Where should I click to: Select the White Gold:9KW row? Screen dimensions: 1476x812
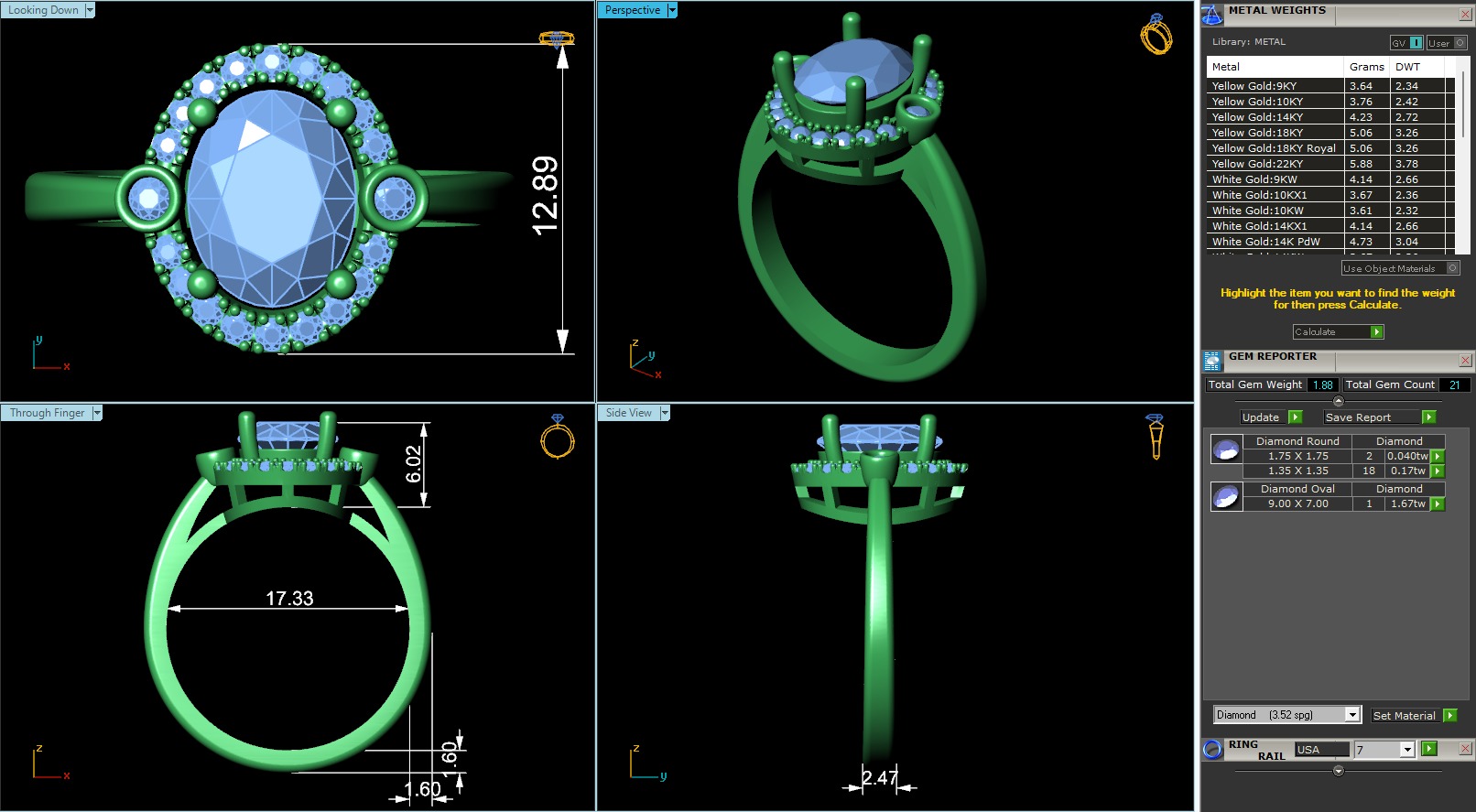1330,179
